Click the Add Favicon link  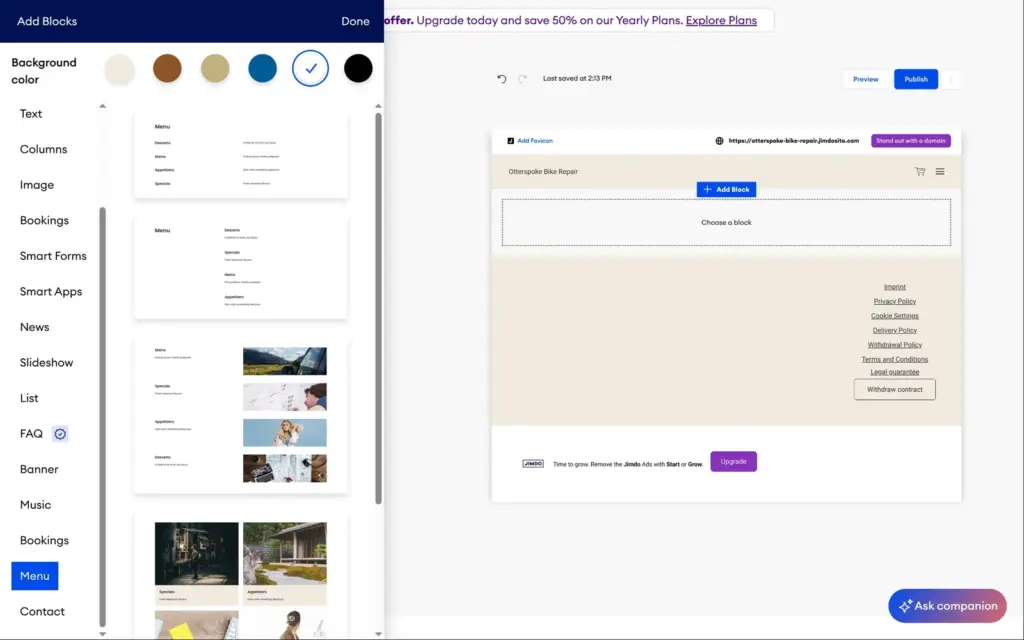coord(535,141)
